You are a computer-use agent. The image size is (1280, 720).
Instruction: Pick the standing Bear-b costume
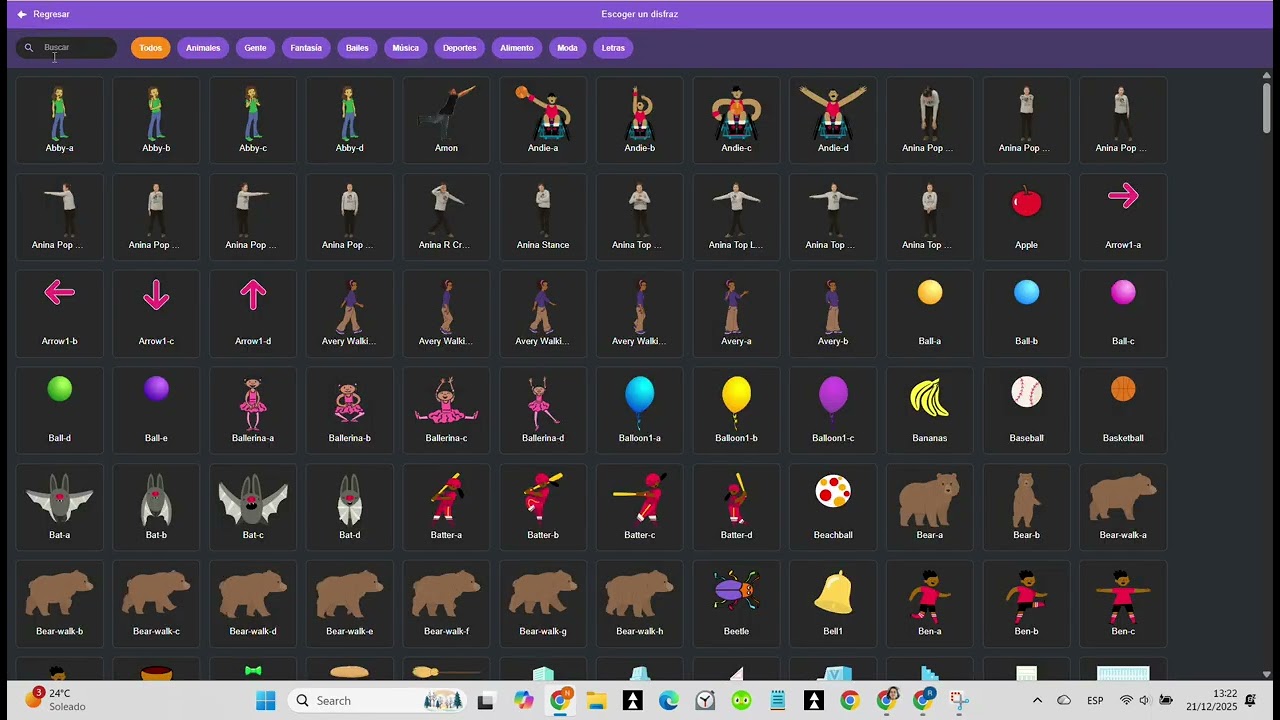point(1026,507)
